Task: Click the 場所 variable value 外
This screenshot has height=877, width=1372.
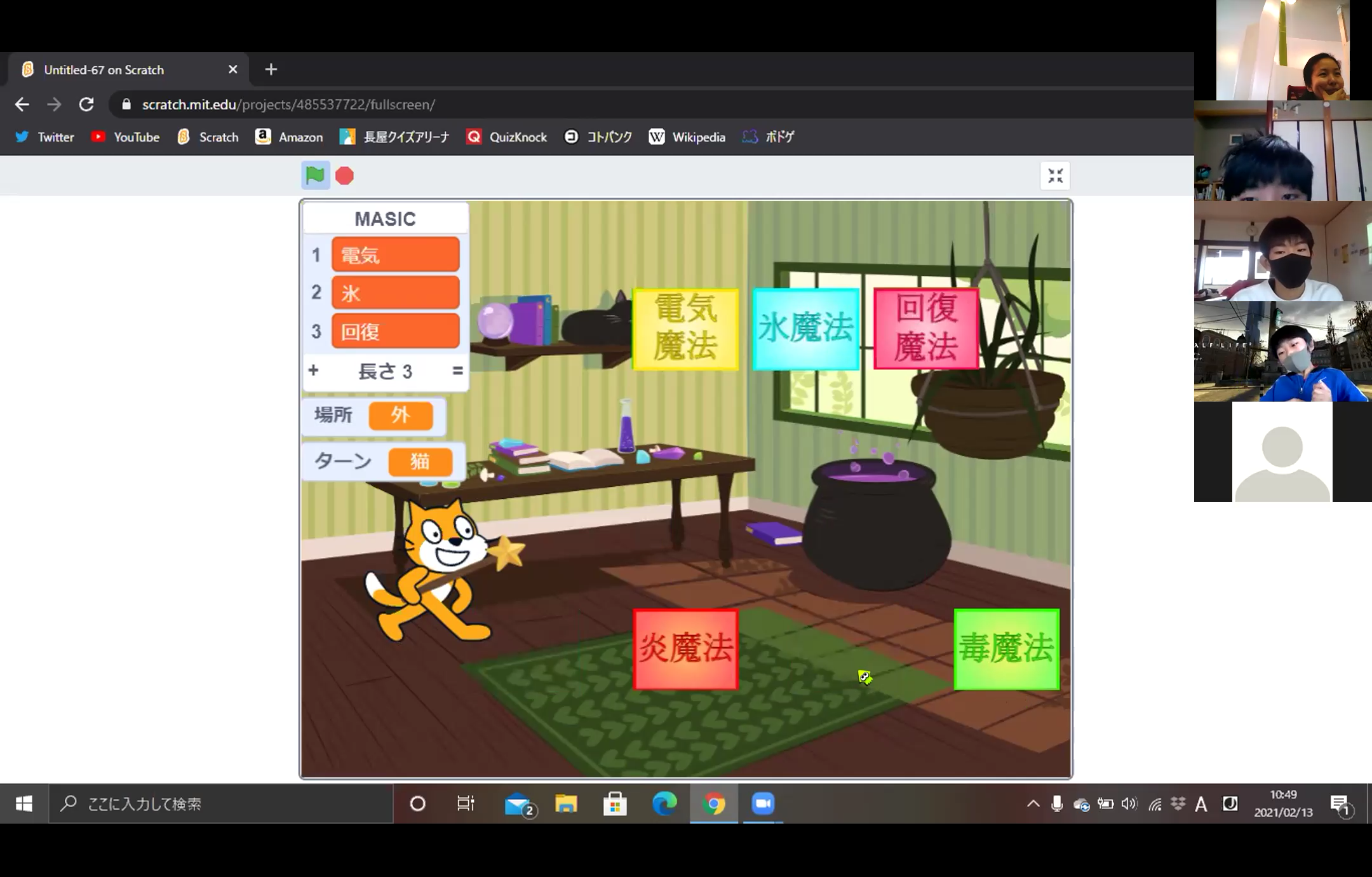Action: click(x=401, y=416)
